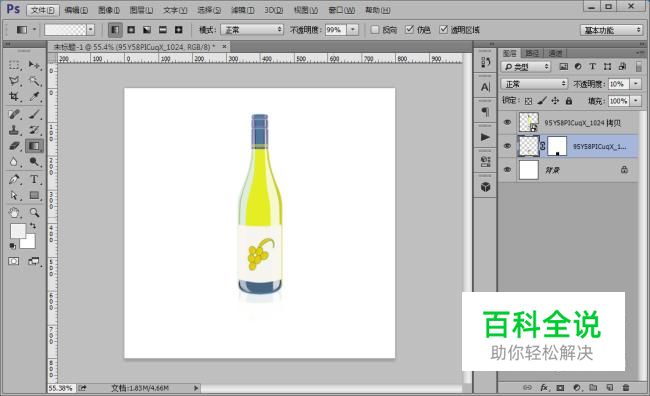Select the Eyedropper tool
This screenshot has width=650, height=396.
pyautogui.click(x=34, y=97)
